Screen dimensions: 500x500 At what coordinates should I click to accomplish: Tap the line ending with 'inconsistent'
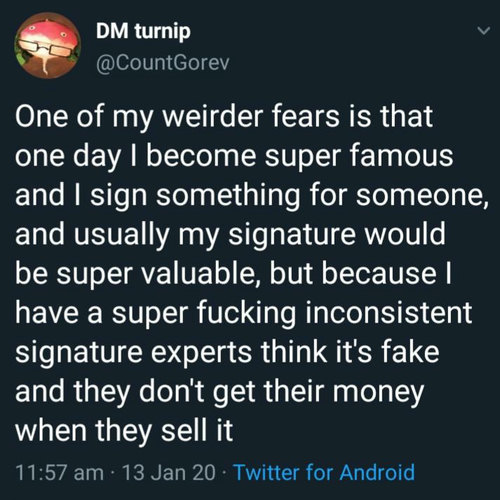click(244, 312)
